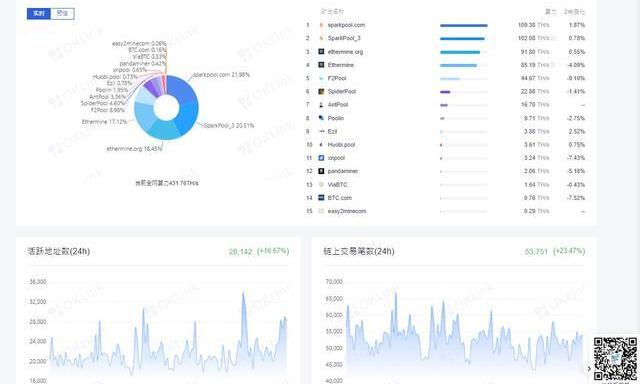Click the F2Pool logo icon

(321, 78)
